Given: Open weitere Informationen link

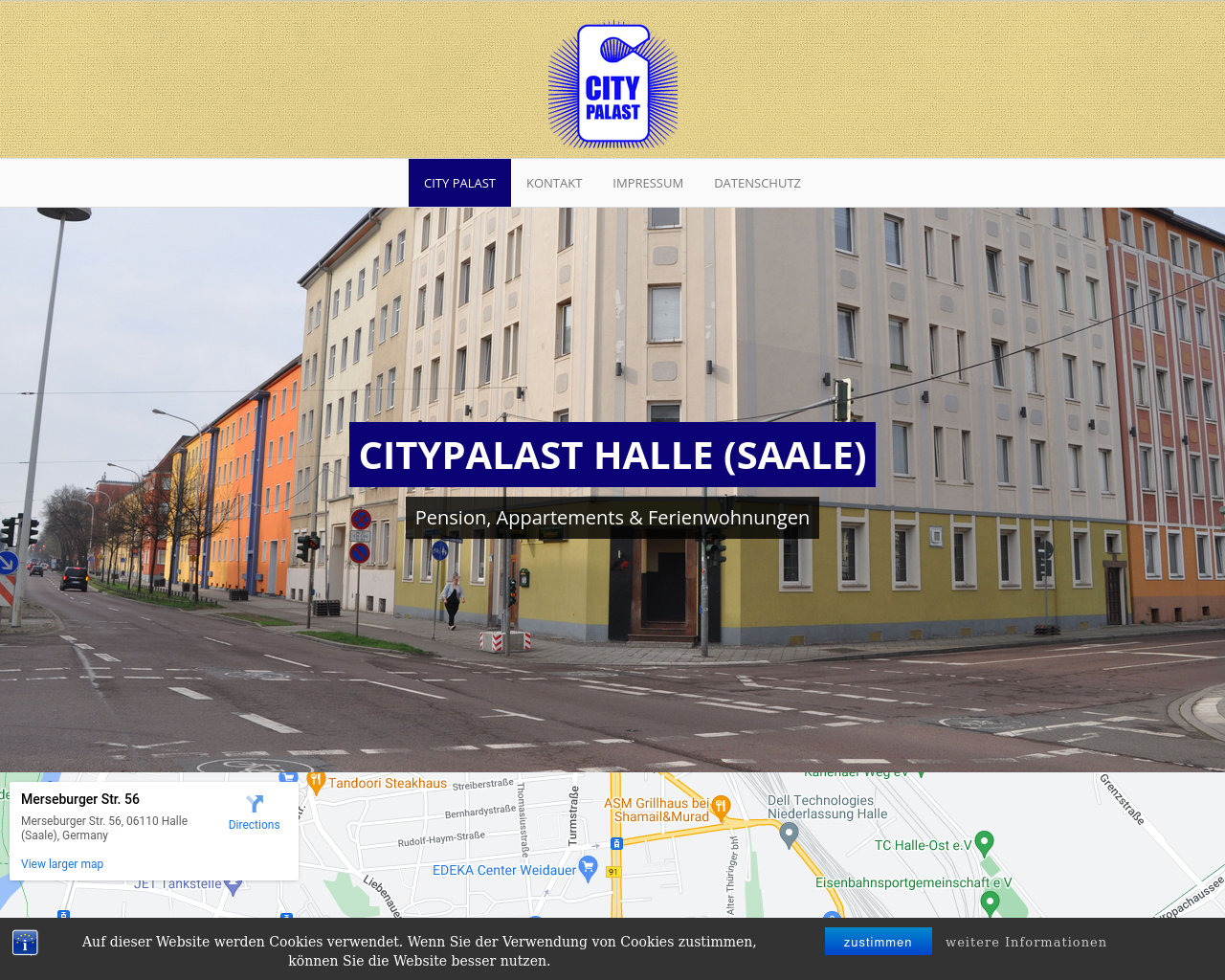Looking at the screenshot, I should point(1026,942).
